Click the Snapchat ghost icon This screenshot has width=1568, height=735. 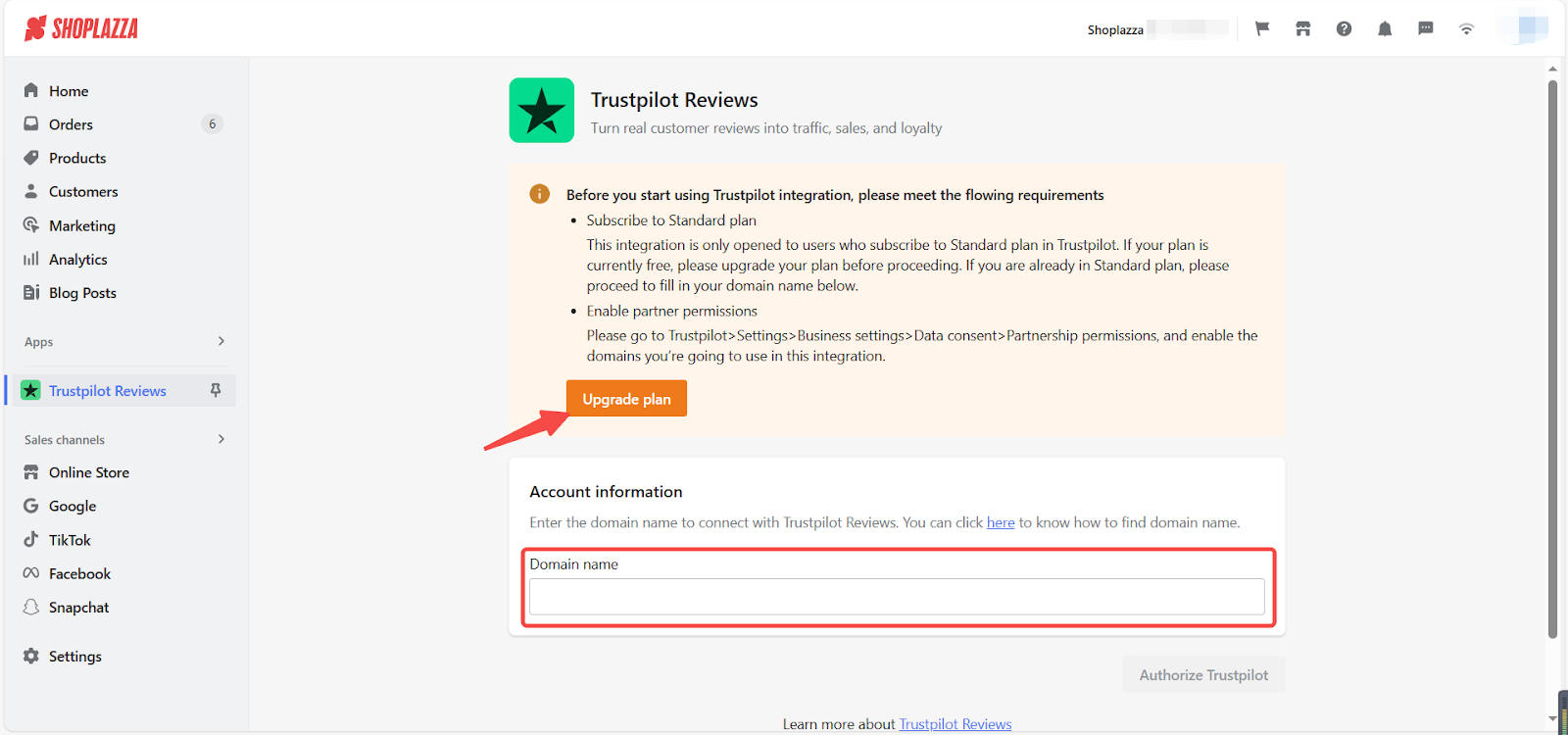[31, 607]
